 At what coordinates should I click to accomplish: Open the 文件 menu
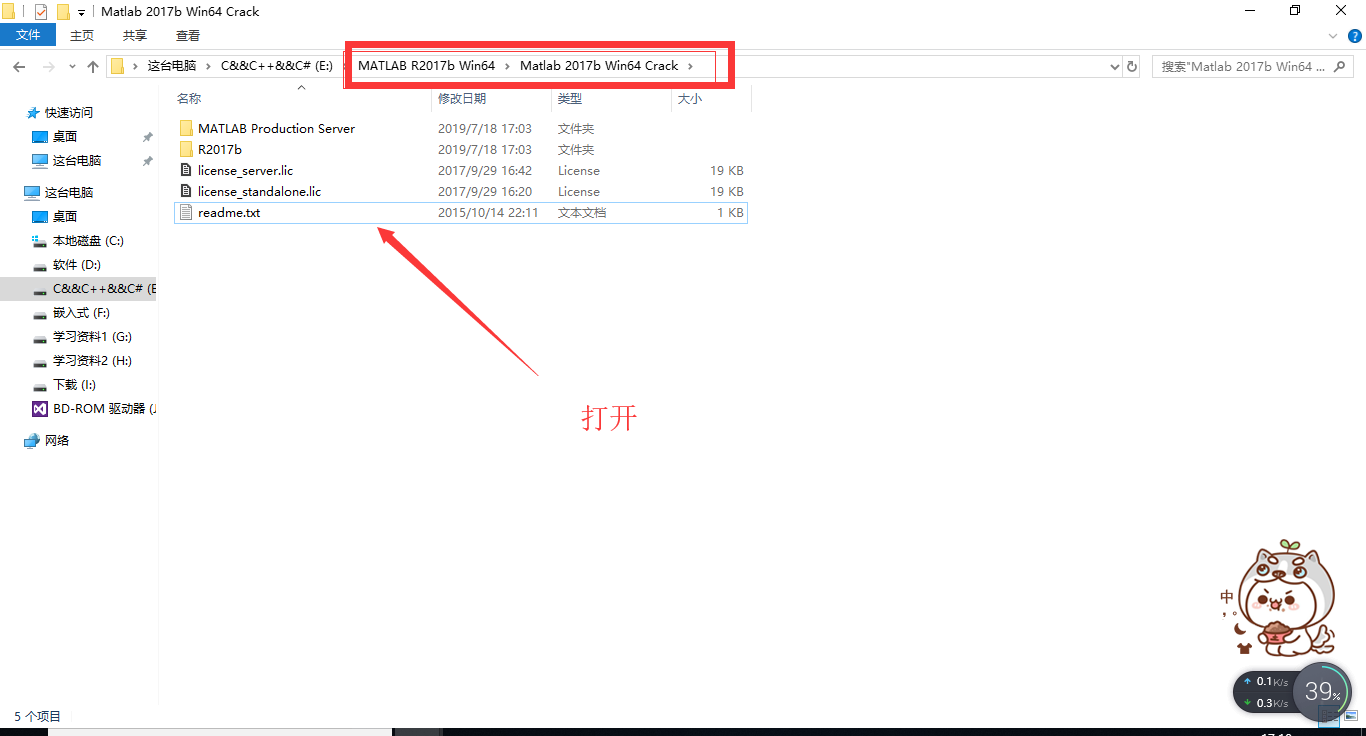pyautogui.click(x=29, y=35)
